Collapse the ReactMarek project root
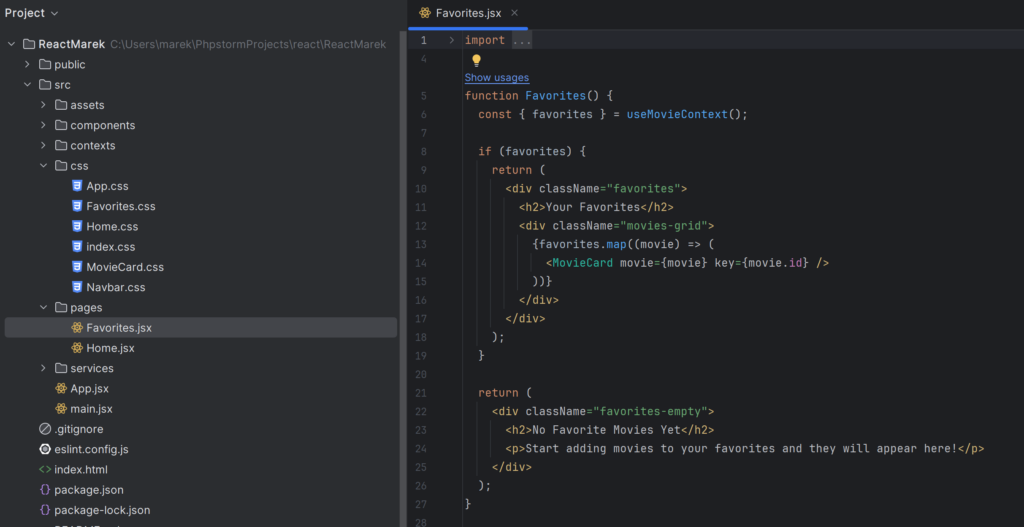 11,44
